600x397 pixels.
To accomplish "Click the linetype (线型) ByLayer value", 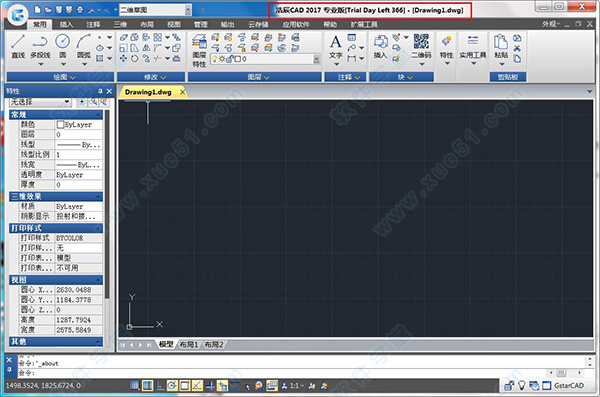I will [x=79, y=145].
